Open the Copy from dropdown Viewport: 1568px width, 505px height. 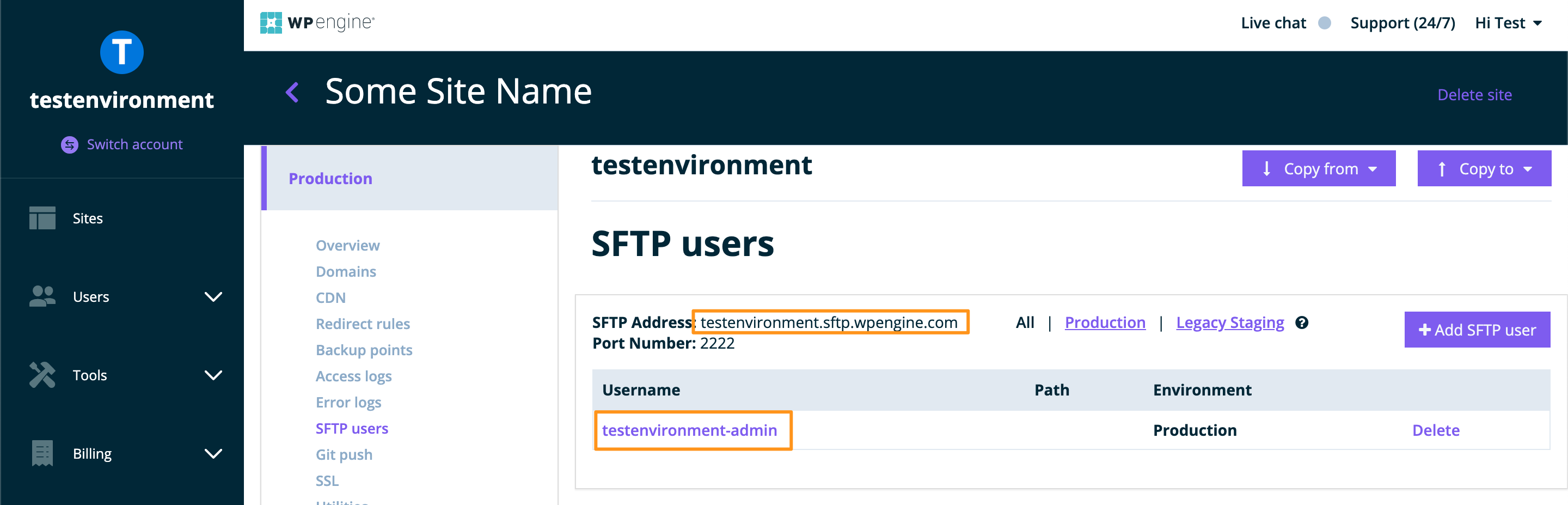coord(1319,169)
